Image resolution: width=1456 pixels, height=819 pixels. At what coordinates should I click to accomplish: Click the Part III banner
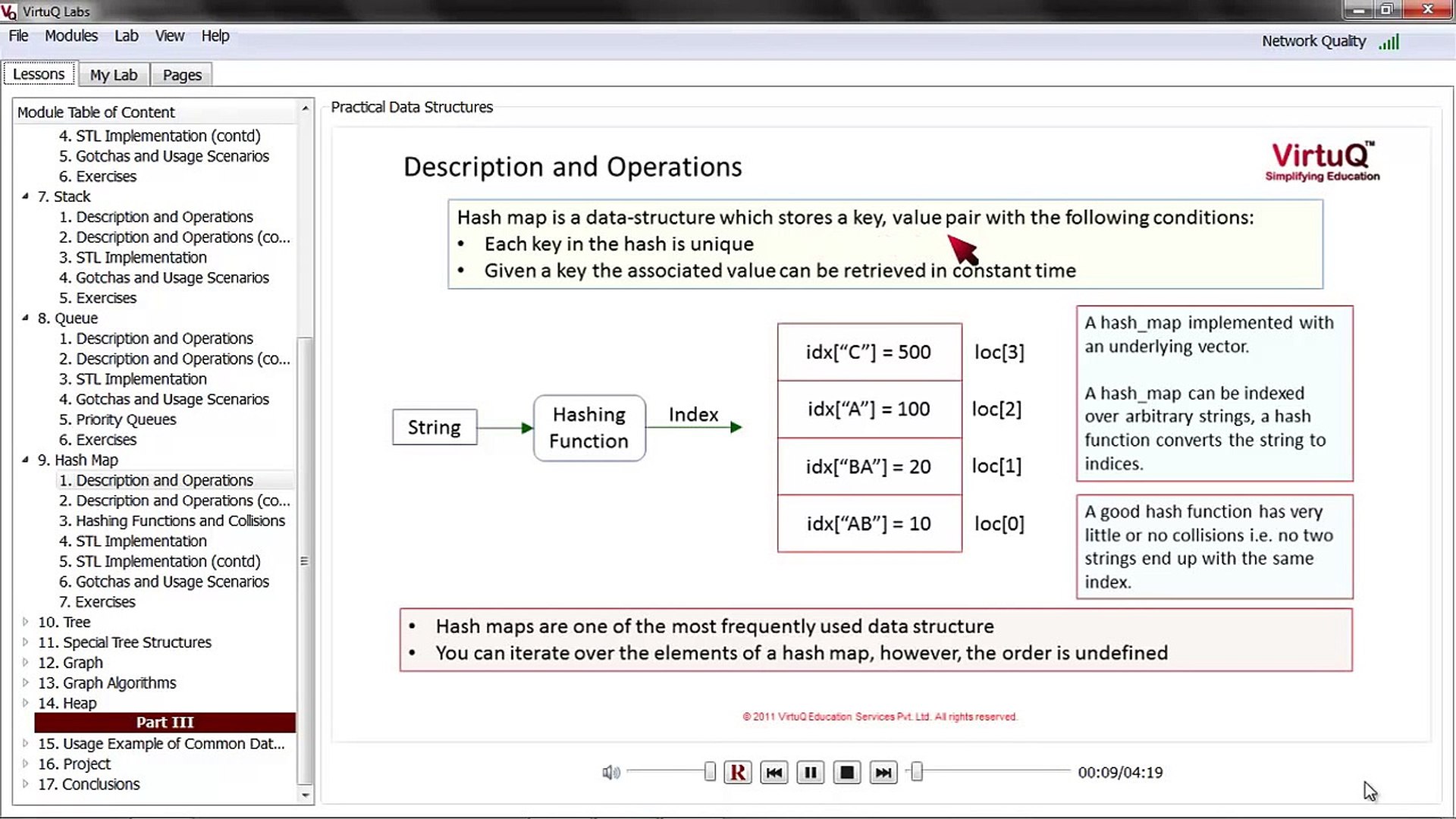coord(164,722)
